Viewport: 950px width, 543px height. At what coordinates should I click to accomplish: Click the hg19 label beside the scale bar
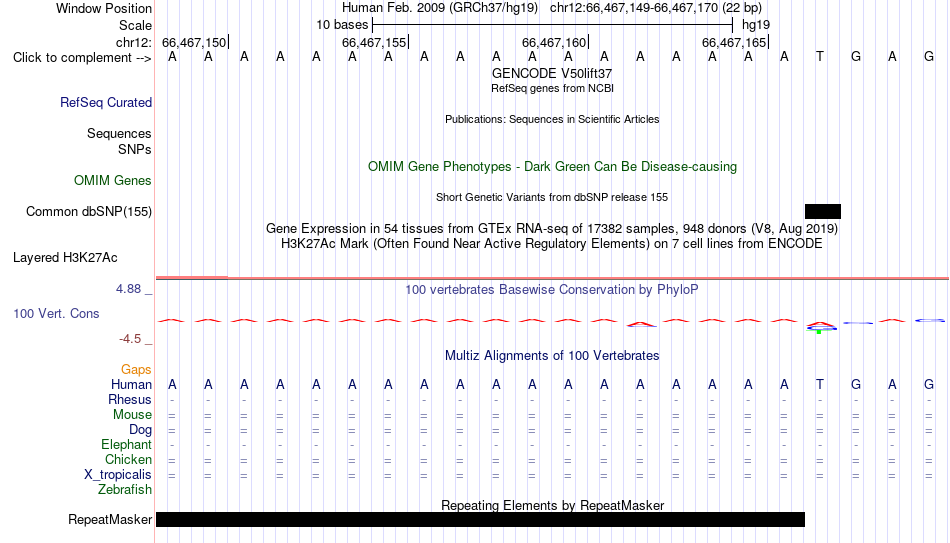pos(756,25)
